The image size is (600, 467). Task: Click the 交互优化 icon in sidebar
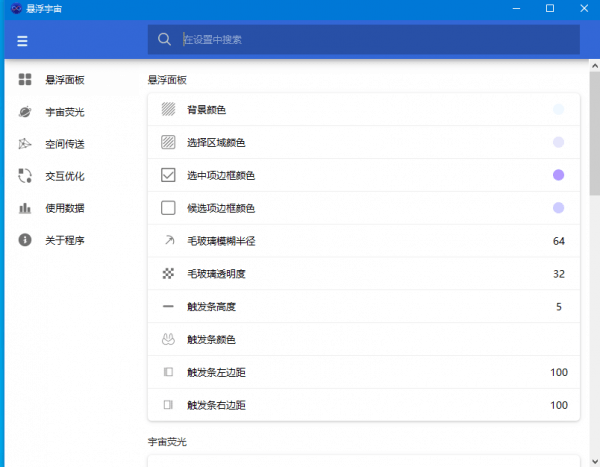click(x=25, y=176)
